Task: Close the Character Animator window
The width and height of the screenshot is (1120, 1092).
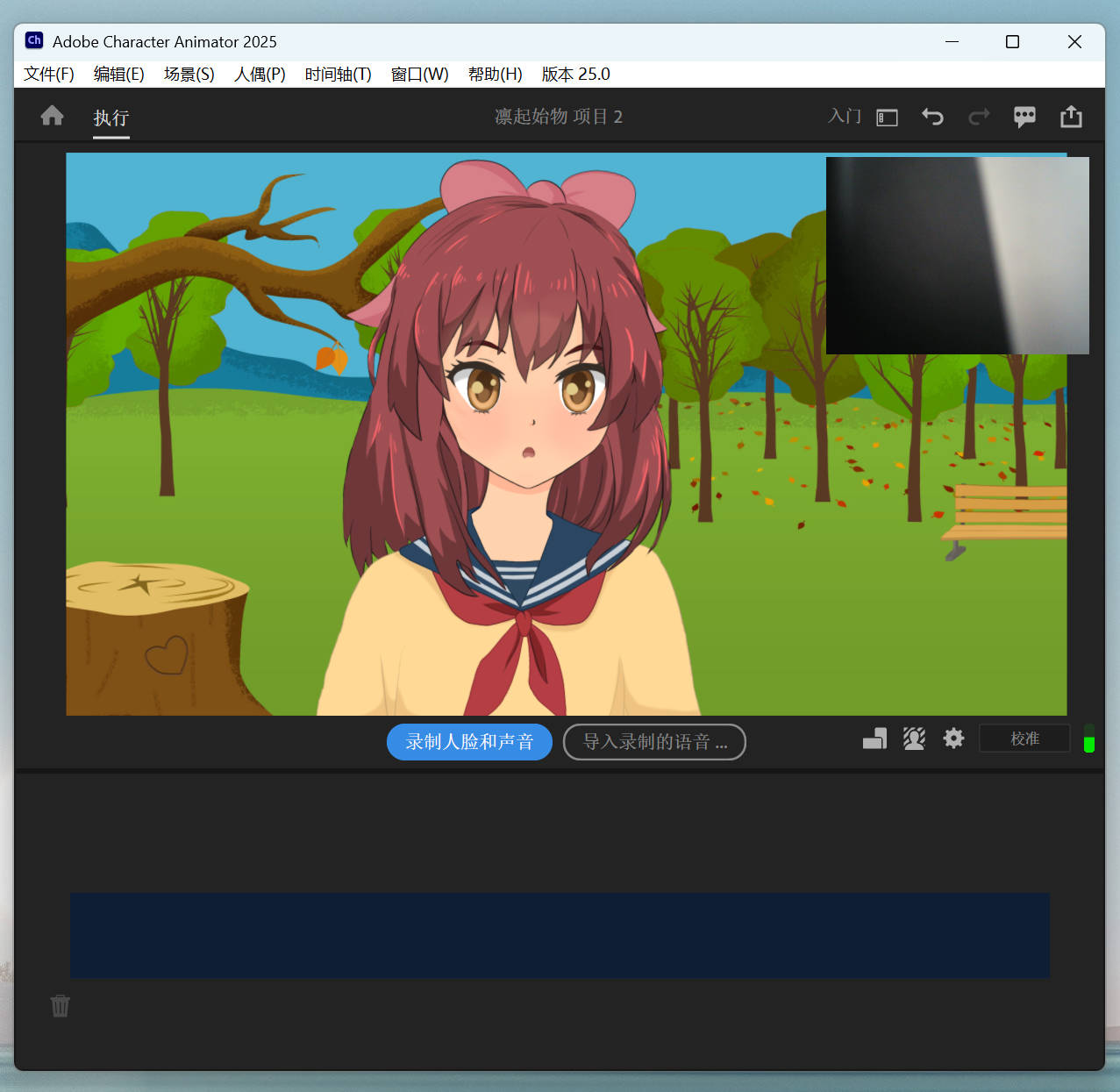Action: pos(1074,41)
